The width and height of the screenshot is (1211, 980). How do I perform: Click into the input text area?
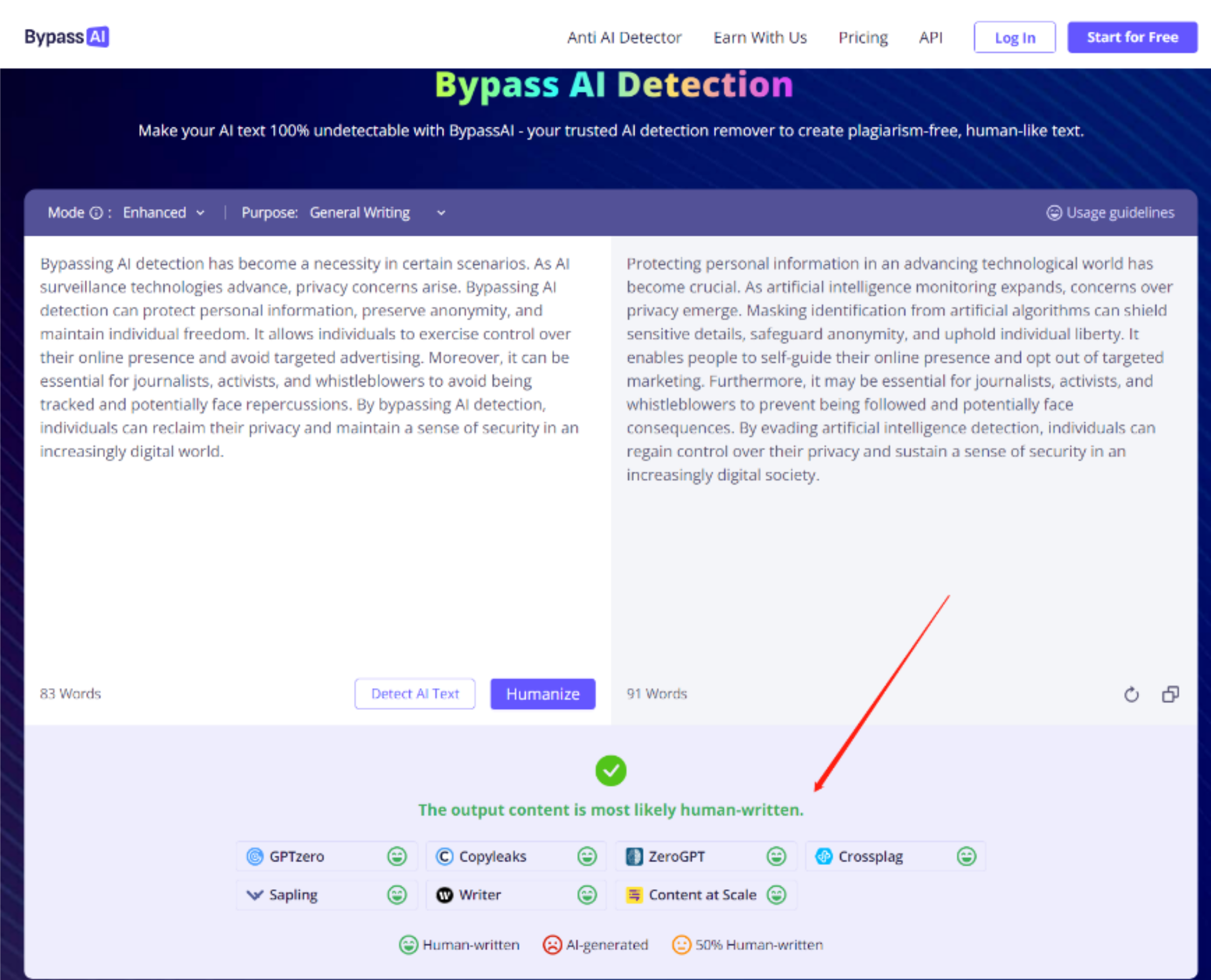click(x=317, y=452)
